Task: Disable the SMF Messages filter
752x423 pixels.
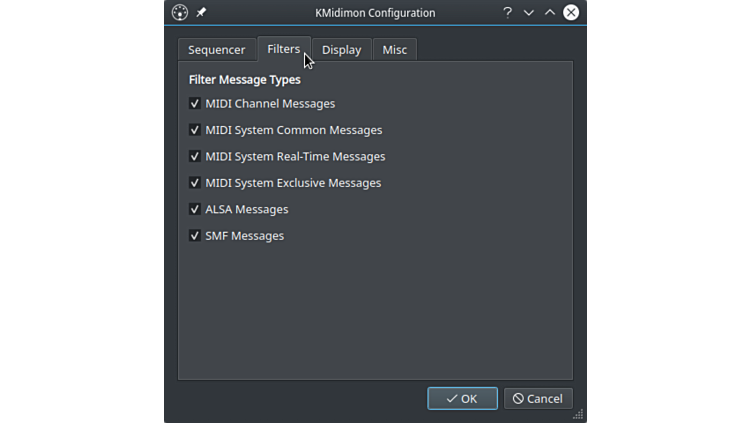Action: point(195,236)
